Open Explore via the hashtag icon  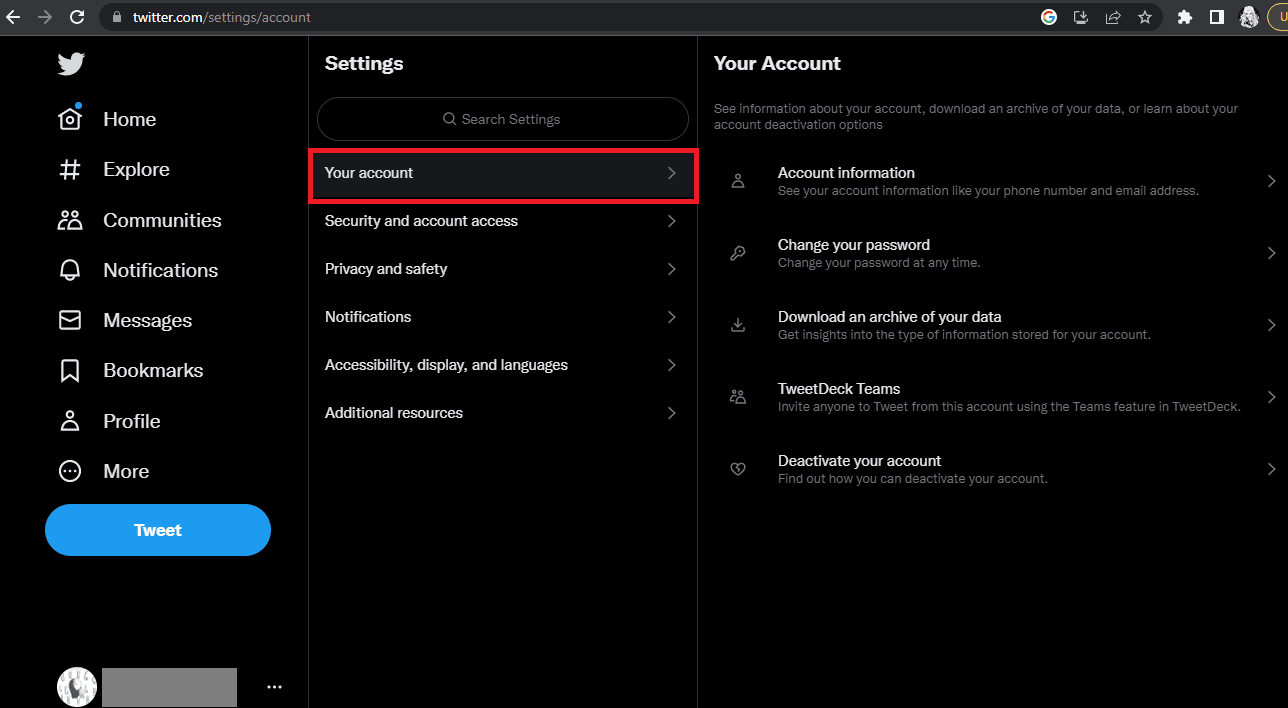[70, 169]
